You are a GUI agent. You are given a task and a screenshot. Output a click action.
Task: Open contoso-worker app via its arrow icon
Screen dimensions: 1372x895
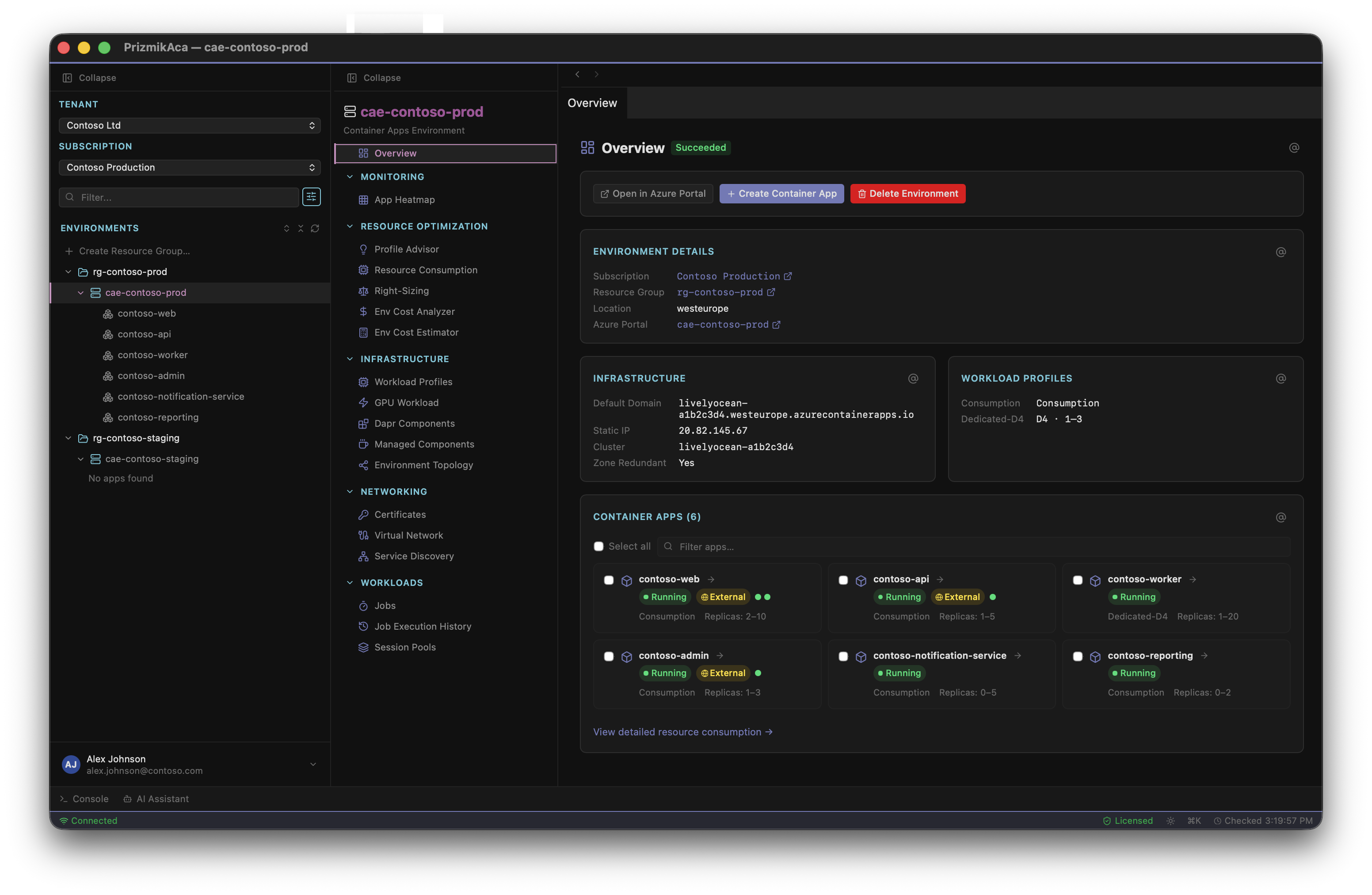coord(1193,580)
